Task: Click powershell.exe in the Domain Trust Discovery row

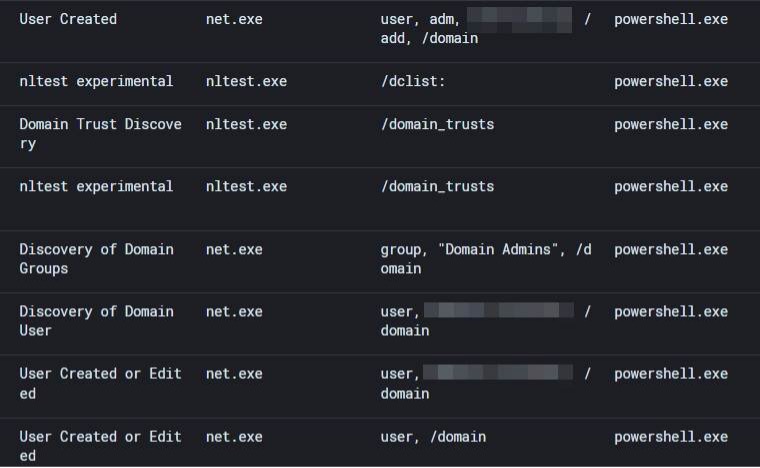Action: (671, 124)
